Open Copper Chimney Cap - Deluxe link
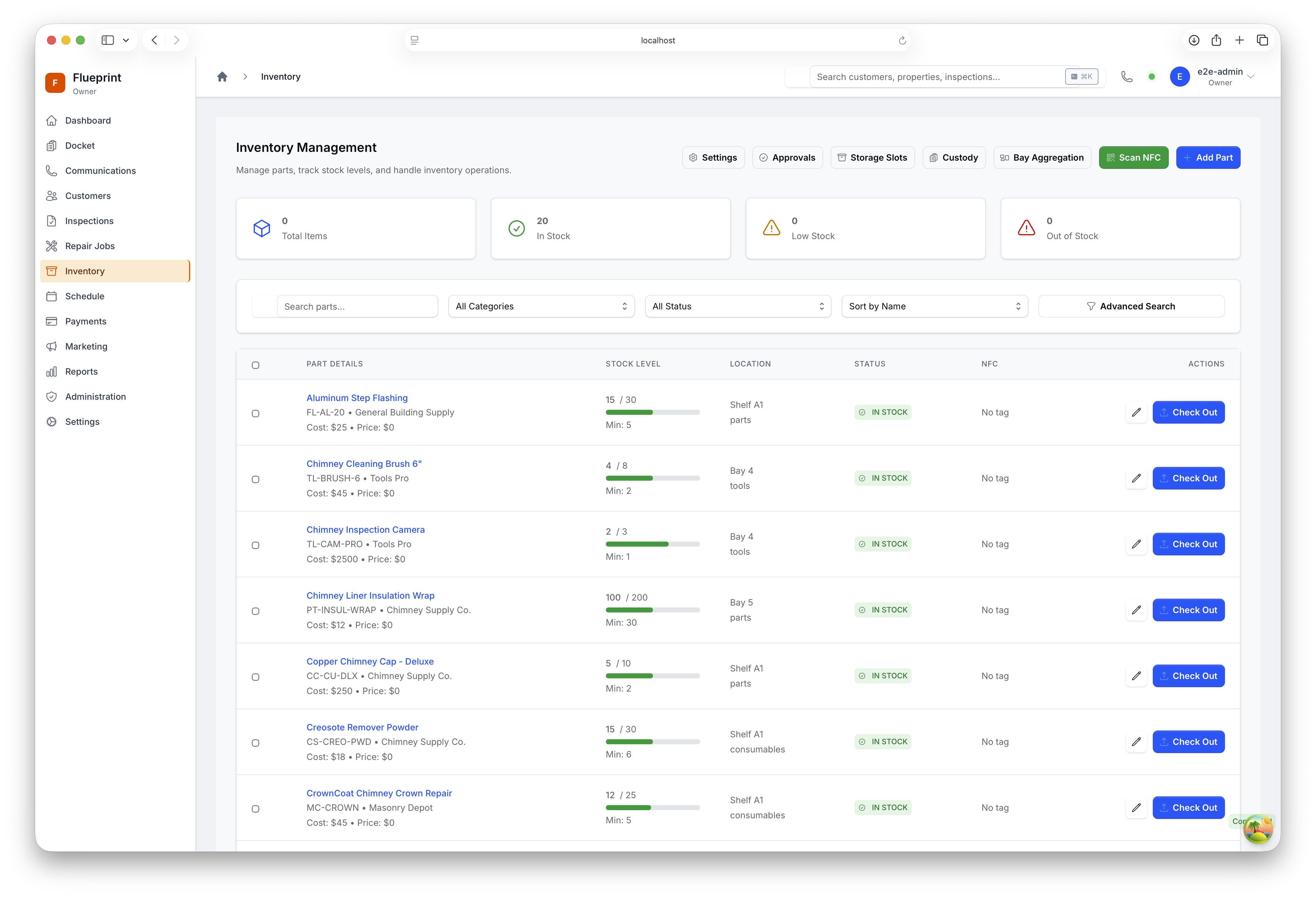Image resolution: width=1316 pixels, height=898 pixels. click(370, 661)
